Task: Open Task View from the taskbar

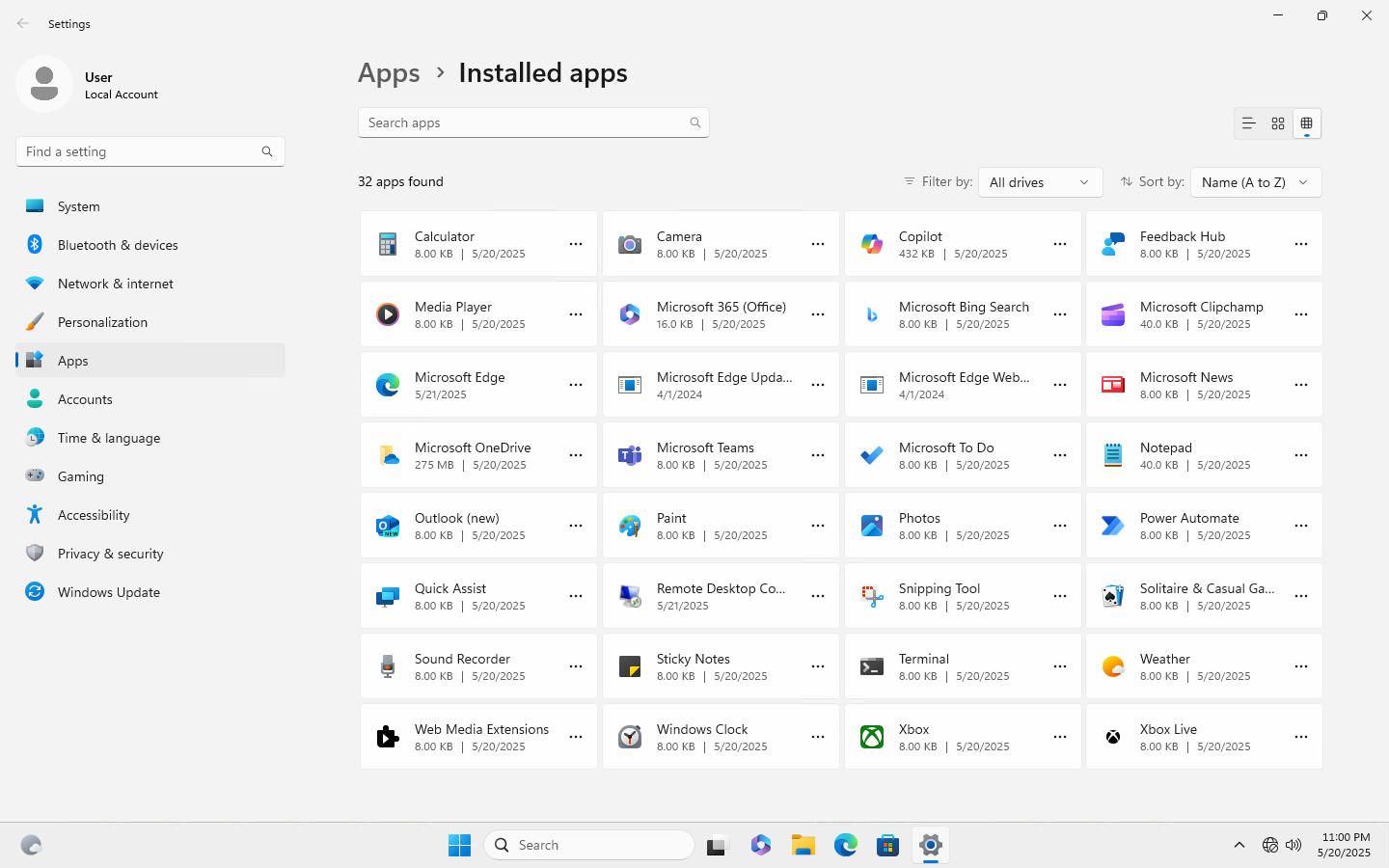Action: 719,845
